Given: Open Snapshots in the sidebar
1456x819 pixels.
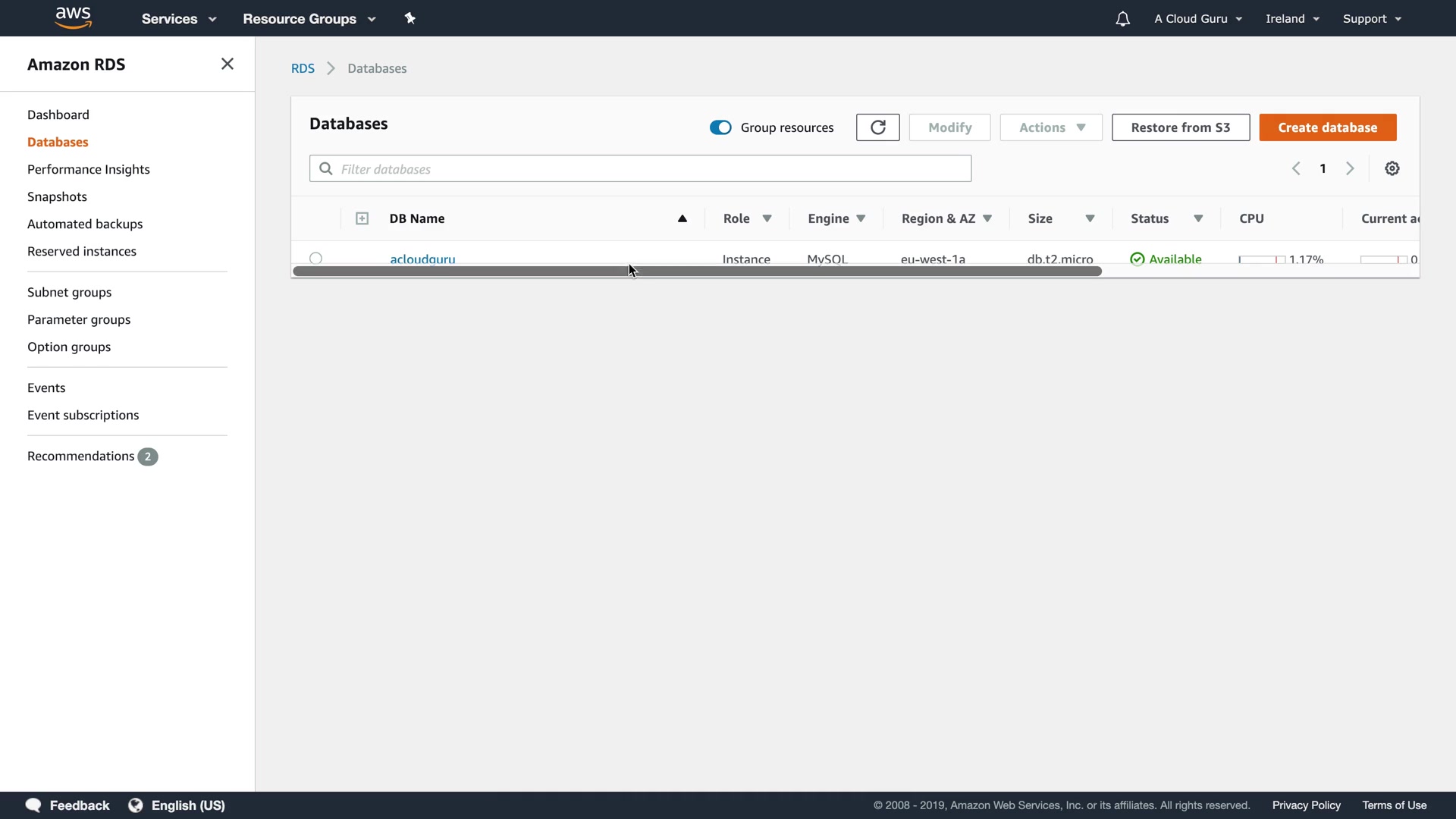Looking at the screenshot, I should tap(57, 196).
